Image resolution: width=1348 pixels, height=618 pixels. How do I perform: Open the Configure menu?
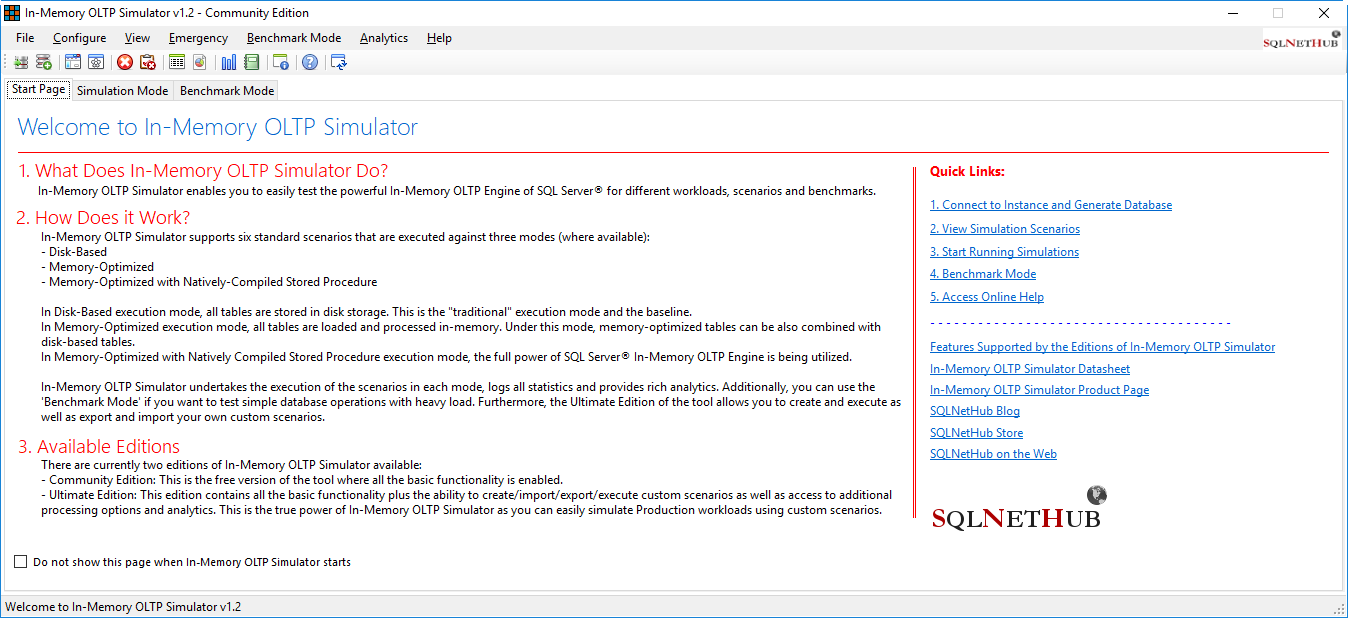click(80, 38)
